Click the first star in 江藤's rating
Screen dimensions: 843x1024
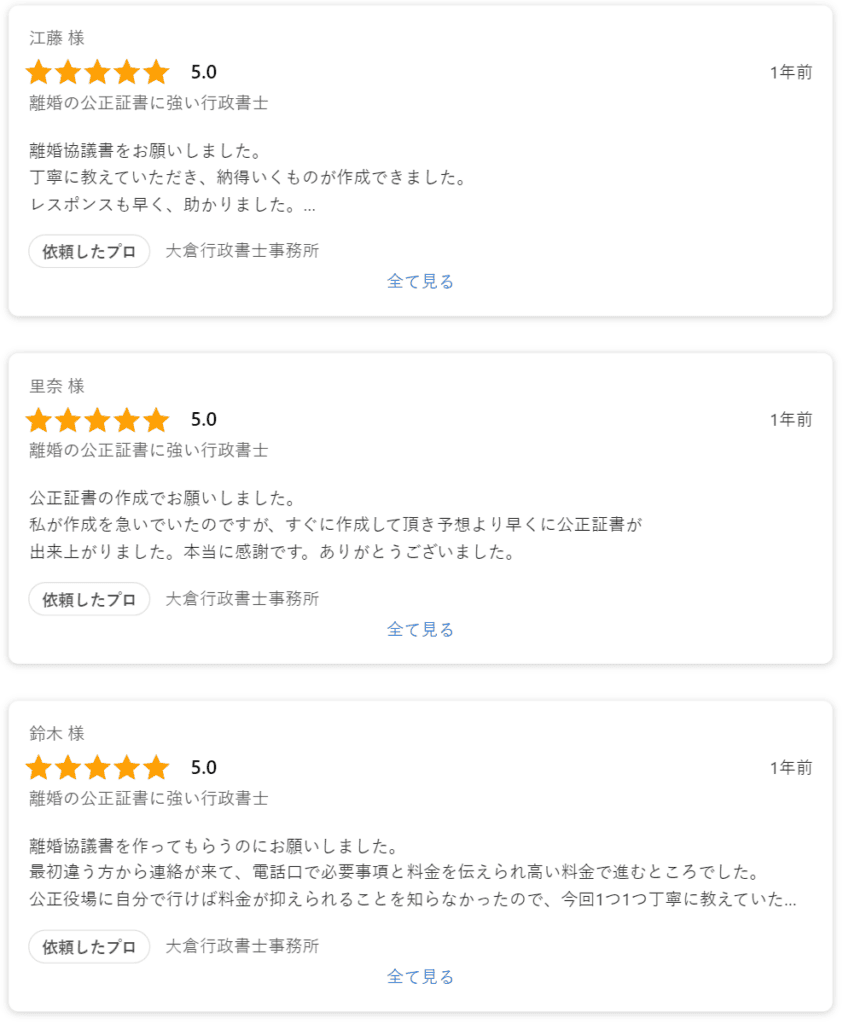(x=39, y=72)
